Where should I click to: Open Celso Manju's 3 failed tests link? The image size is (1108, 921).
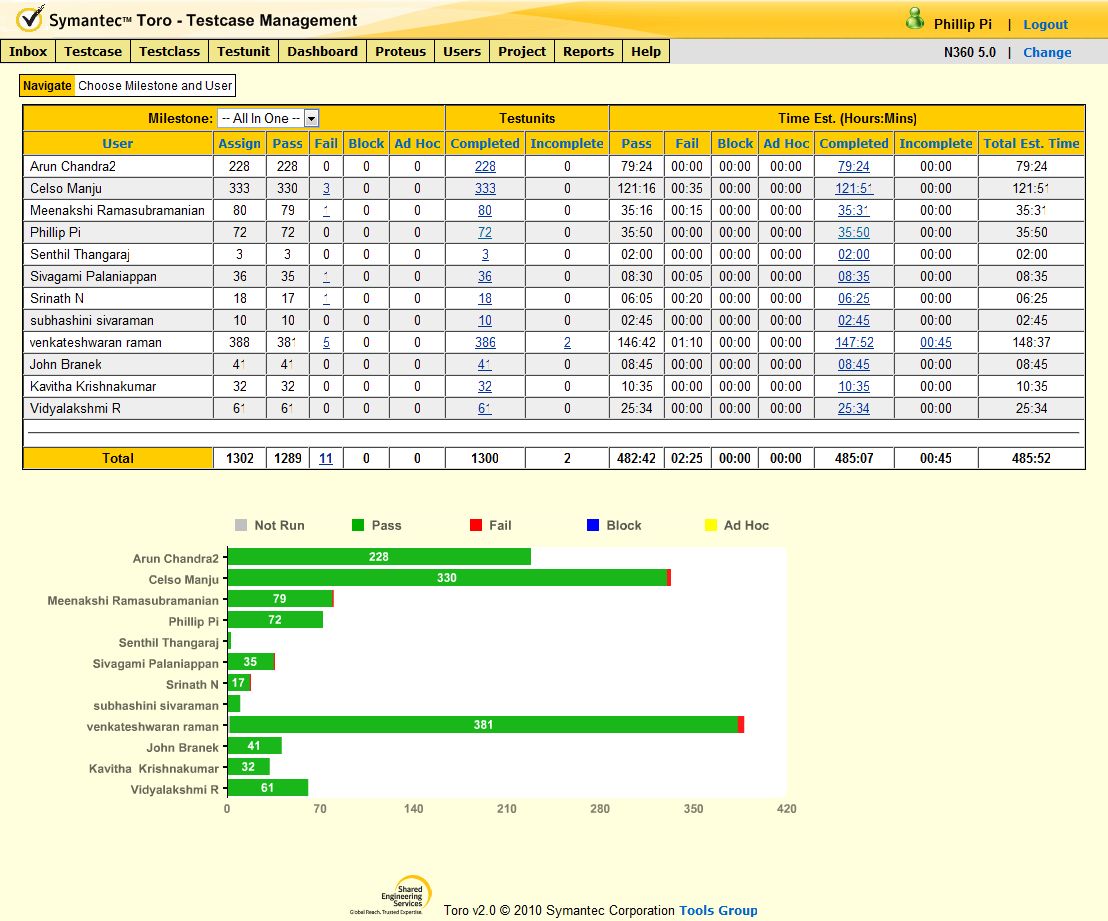pyautogui.click(x=326, y=188)
